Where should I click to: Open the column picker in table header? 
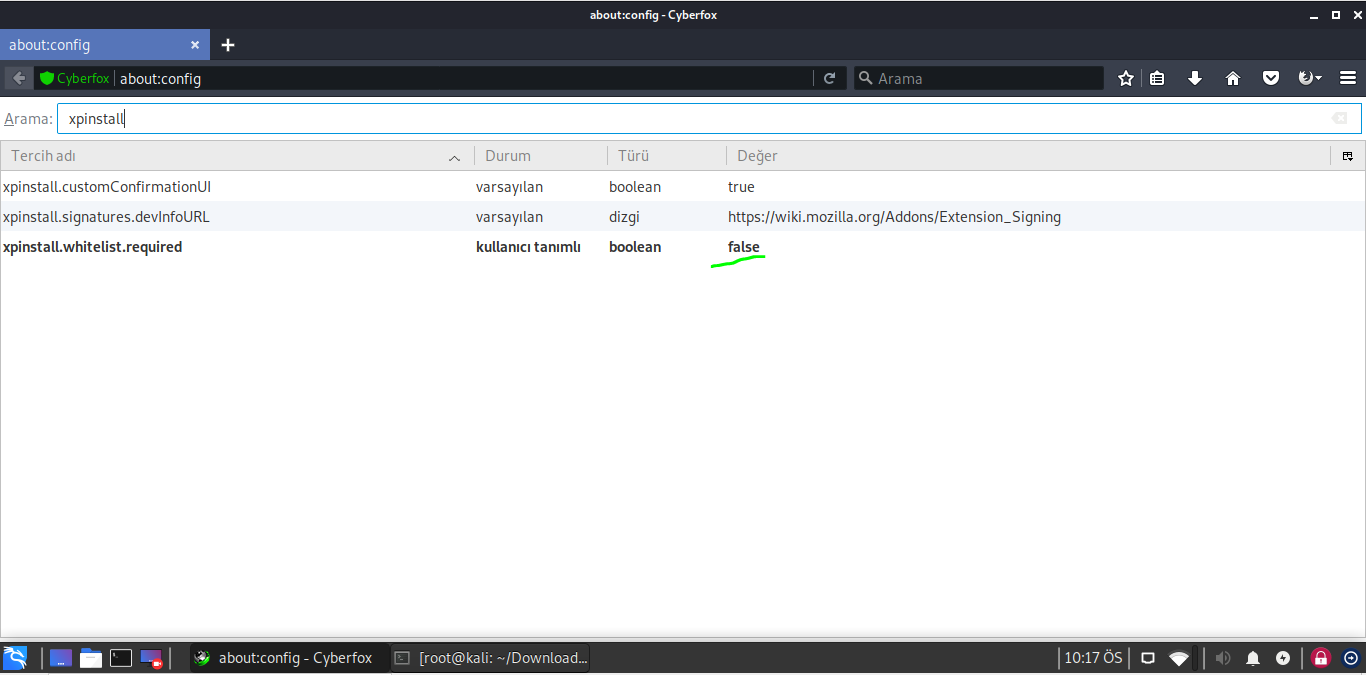pyautogui.click(x=1347, y=156)
